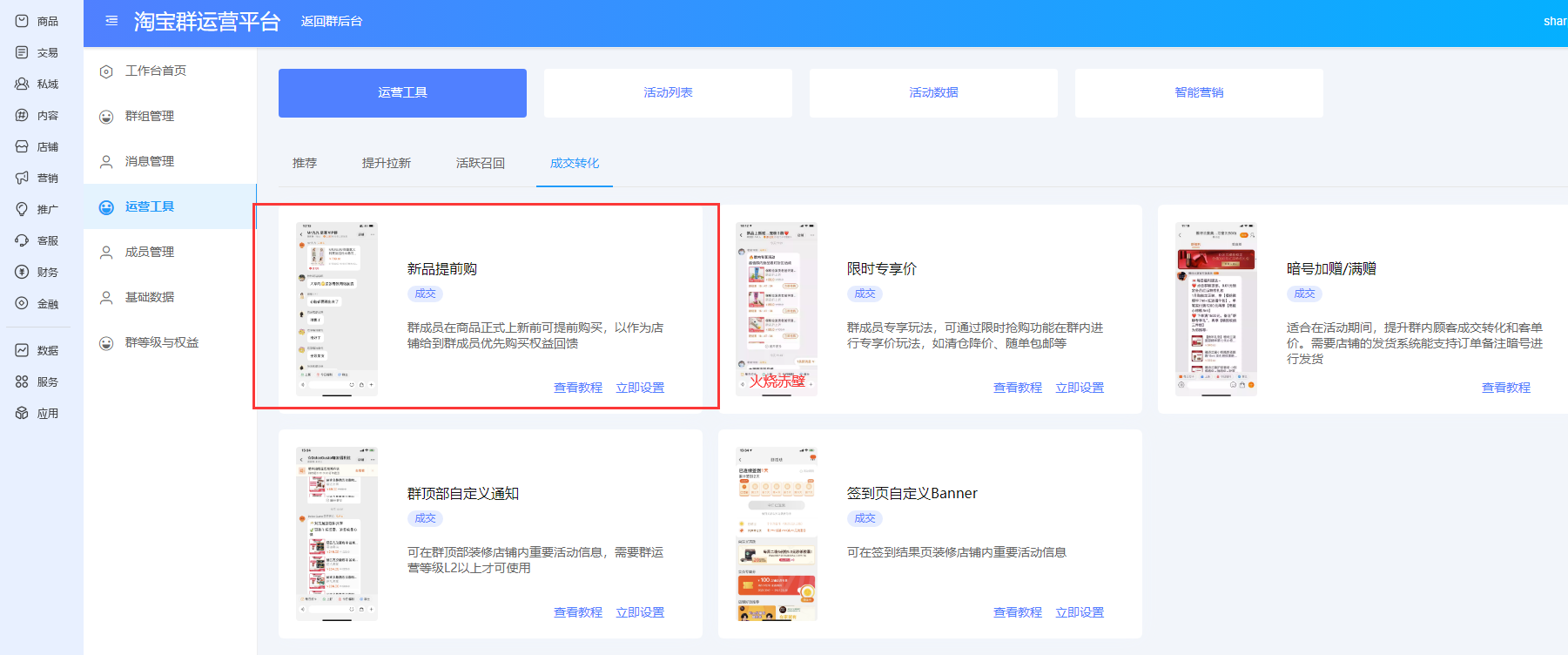This screenshot has height=655, width=1568.
Task: Click 立即设置 for 群顶部自定义通知
Action: pos(640,612)
